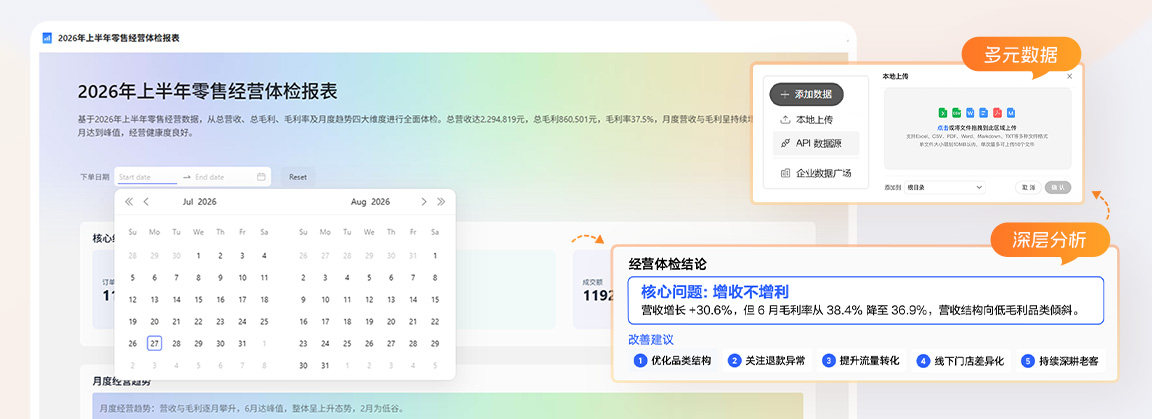1152x419 pixels.
Task: Click the Aug month label in the calendar header
Action: coord(359,201)
